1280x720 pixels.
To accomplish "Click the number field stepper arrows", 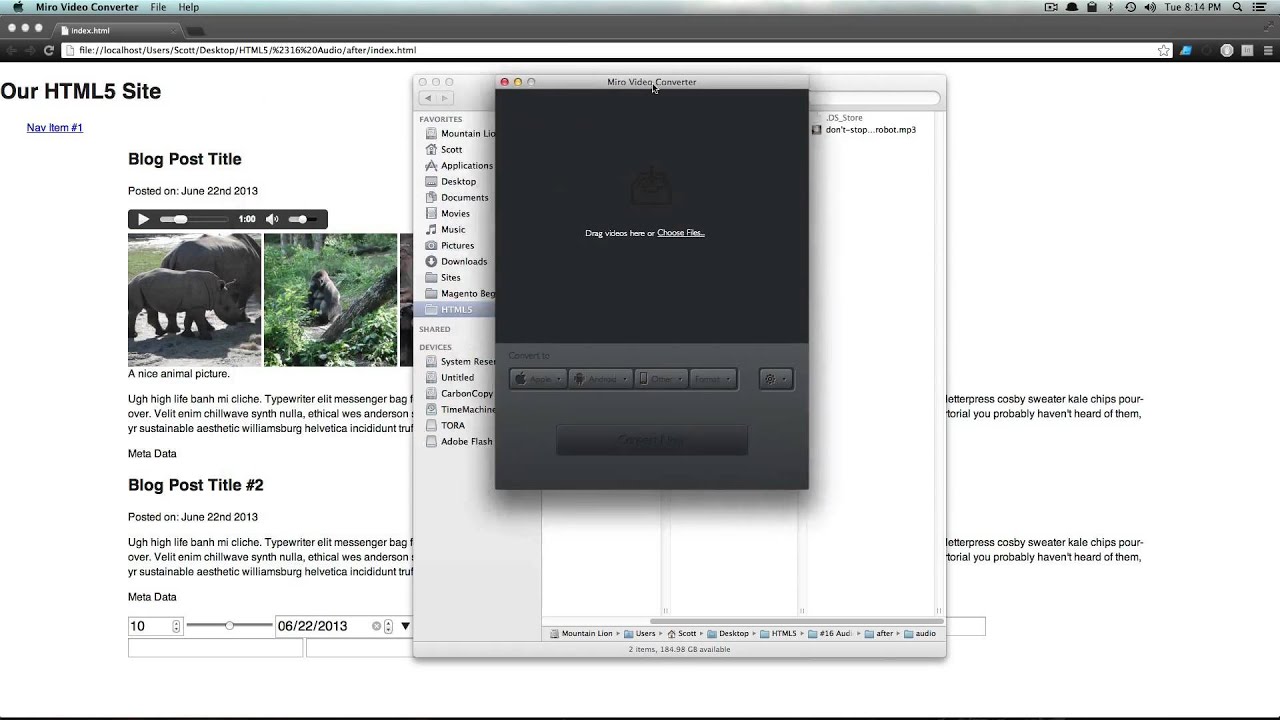I will (x=177, y=626).
